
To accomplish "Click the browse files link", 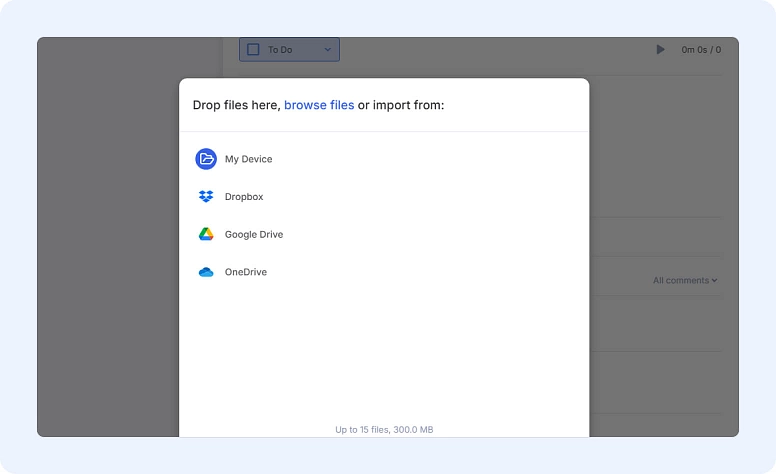I will [x=319, y=105].
